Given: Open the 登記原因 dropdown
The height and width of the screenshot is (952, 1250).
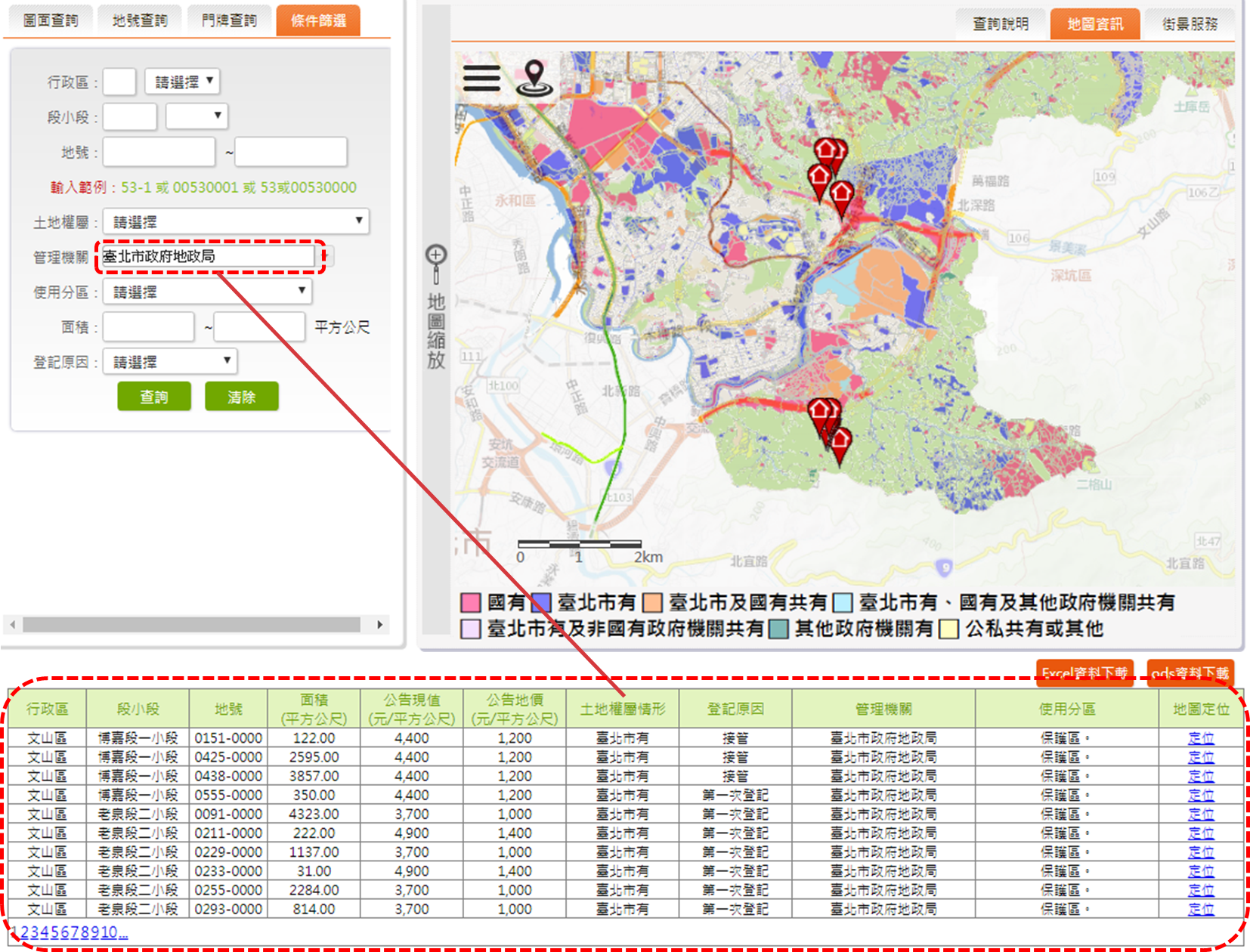Looking at the screenshot, I should (170, 362).
